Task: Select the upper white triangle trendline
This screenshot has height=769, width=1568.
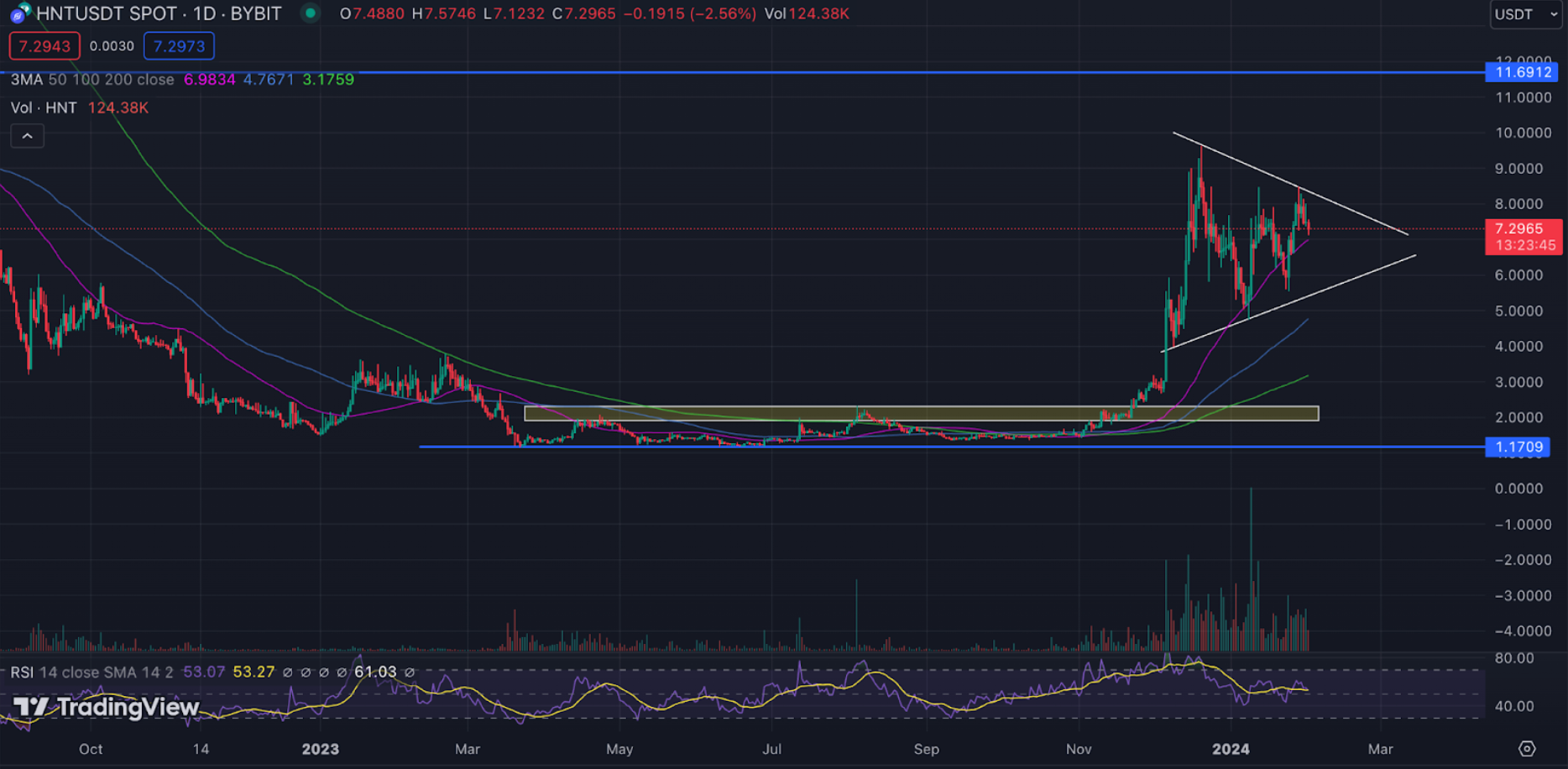Action: point(1290,184)
